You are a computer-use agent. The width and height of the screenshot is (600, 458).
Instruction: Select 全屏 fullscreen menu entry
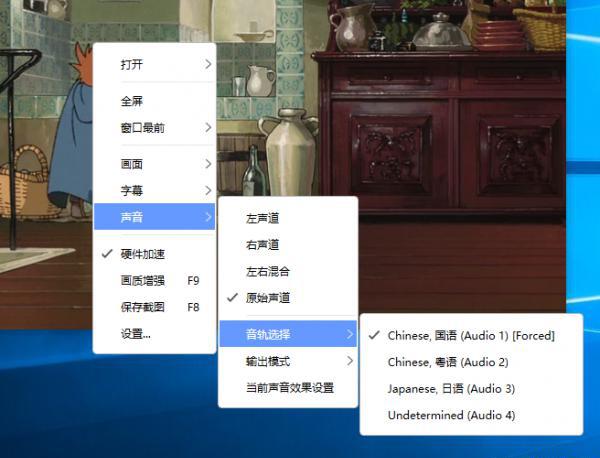pyautogui.click(x=155, y=101)
